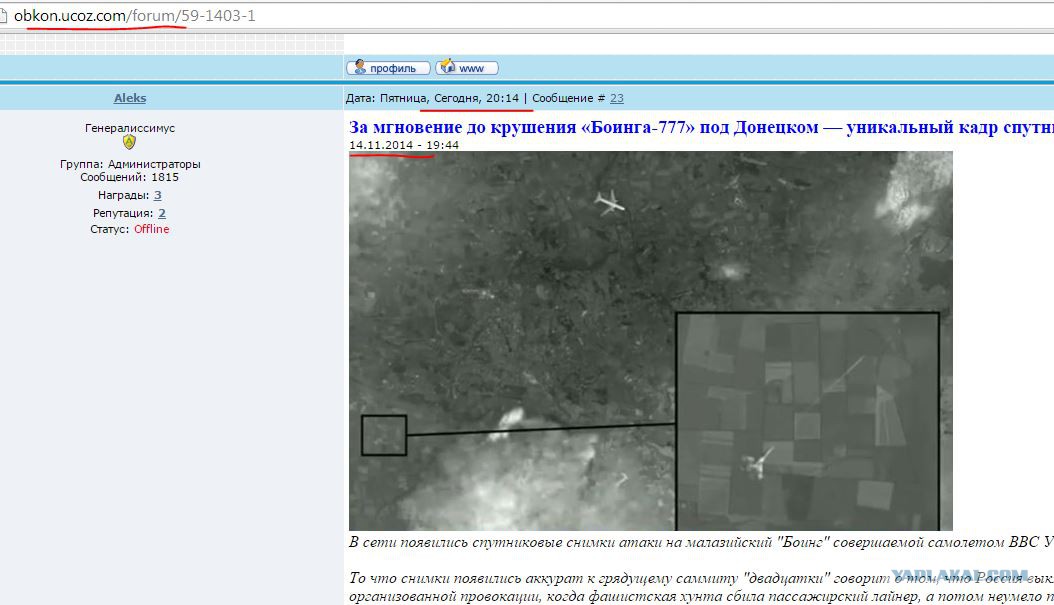Click the 'Offline' status text
The image size is (1054, 605).
[x=151, y=229]
